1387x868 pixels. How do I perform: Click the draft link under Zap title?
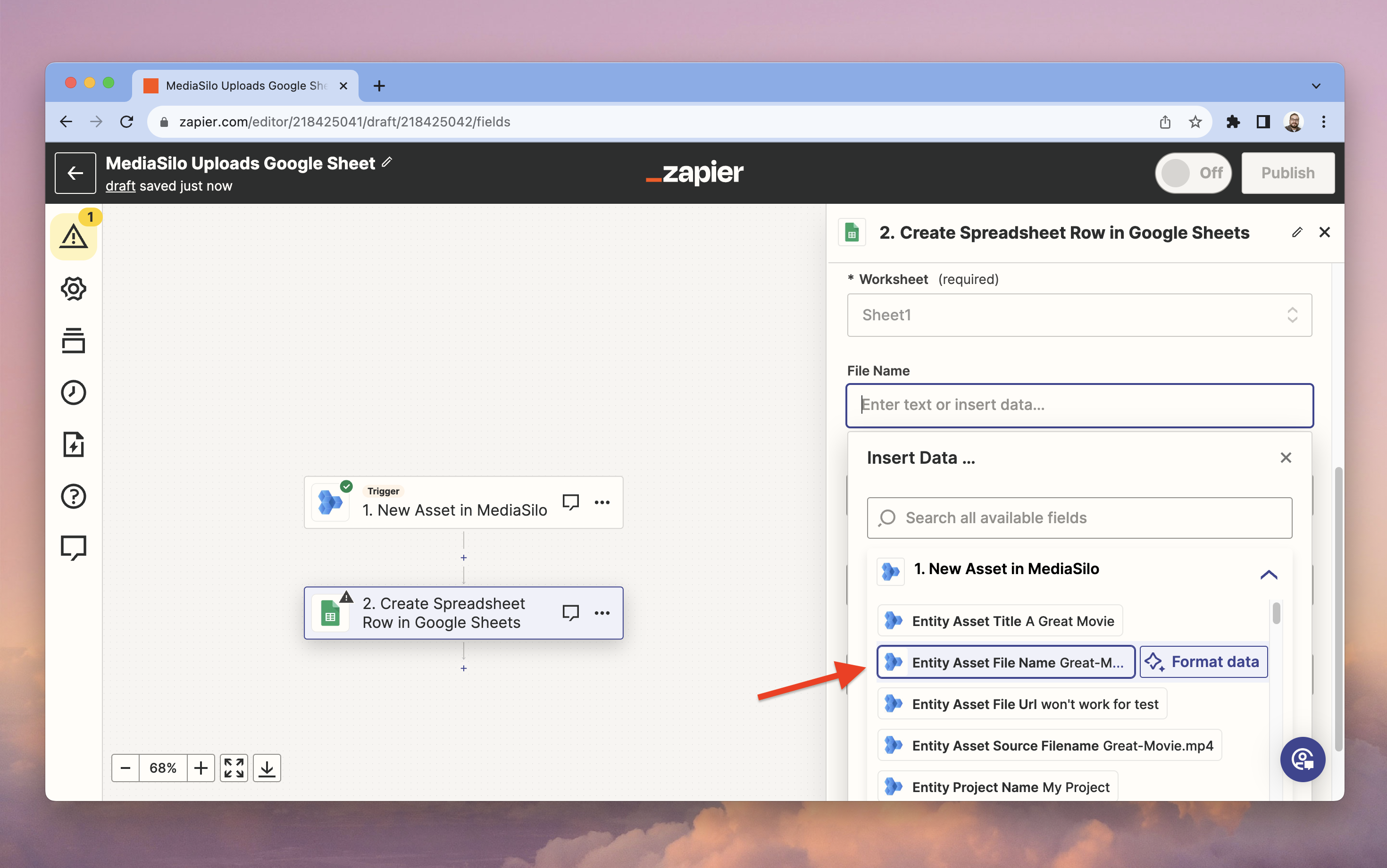tap(121, 186)
